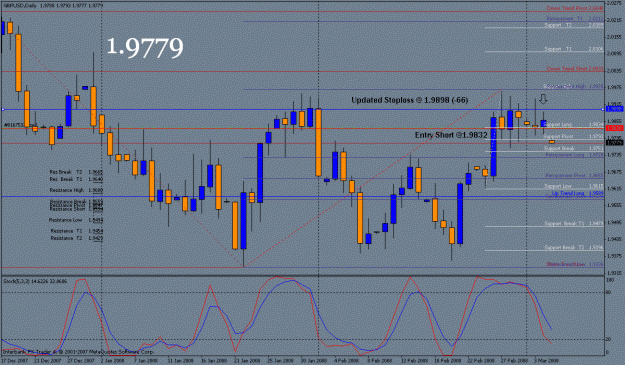Viewport: 625px width, 365px height.
Task: Click the 'Resistance T2' label
Action: tap(77, 238)
